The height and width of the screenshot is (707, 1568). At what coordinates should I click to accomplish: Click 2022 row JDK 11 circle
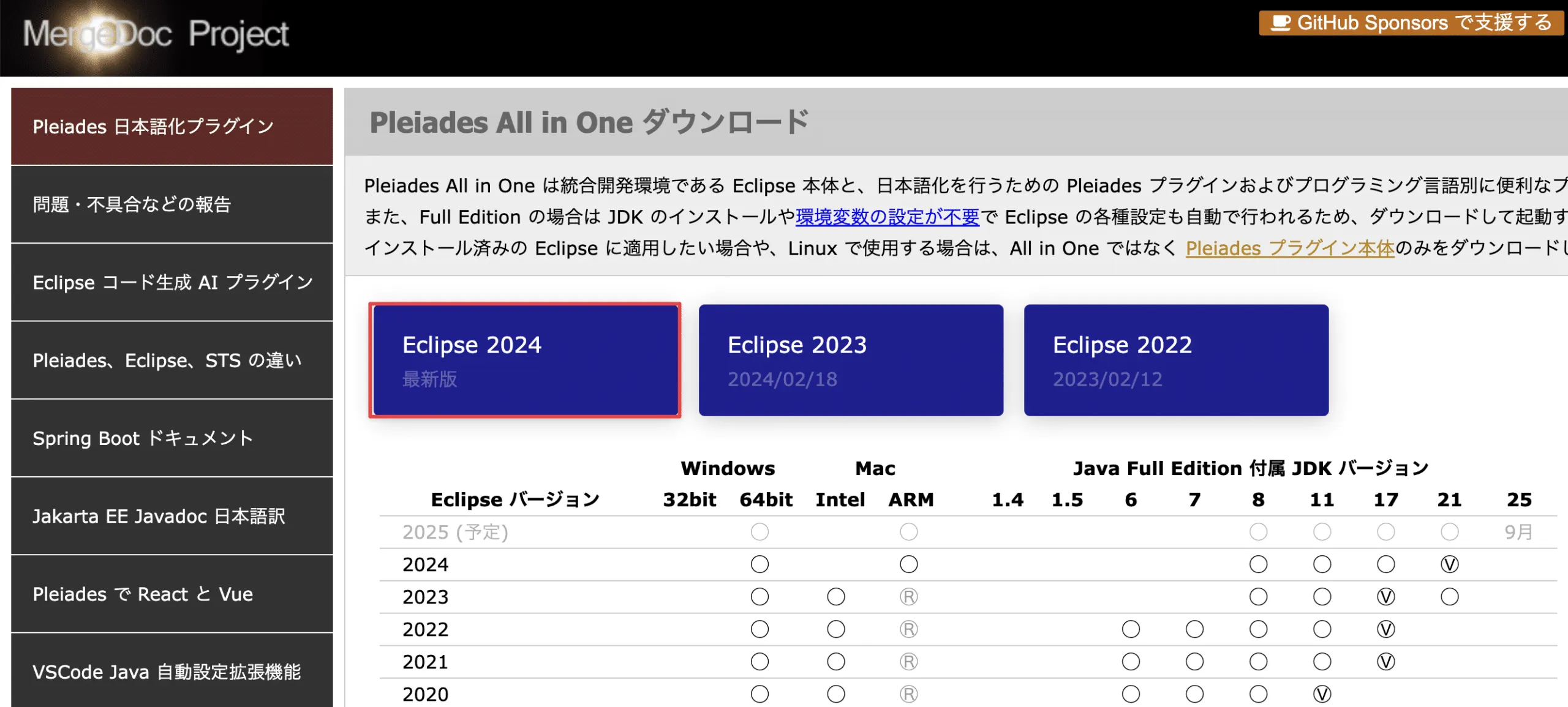coord(1322,629)
